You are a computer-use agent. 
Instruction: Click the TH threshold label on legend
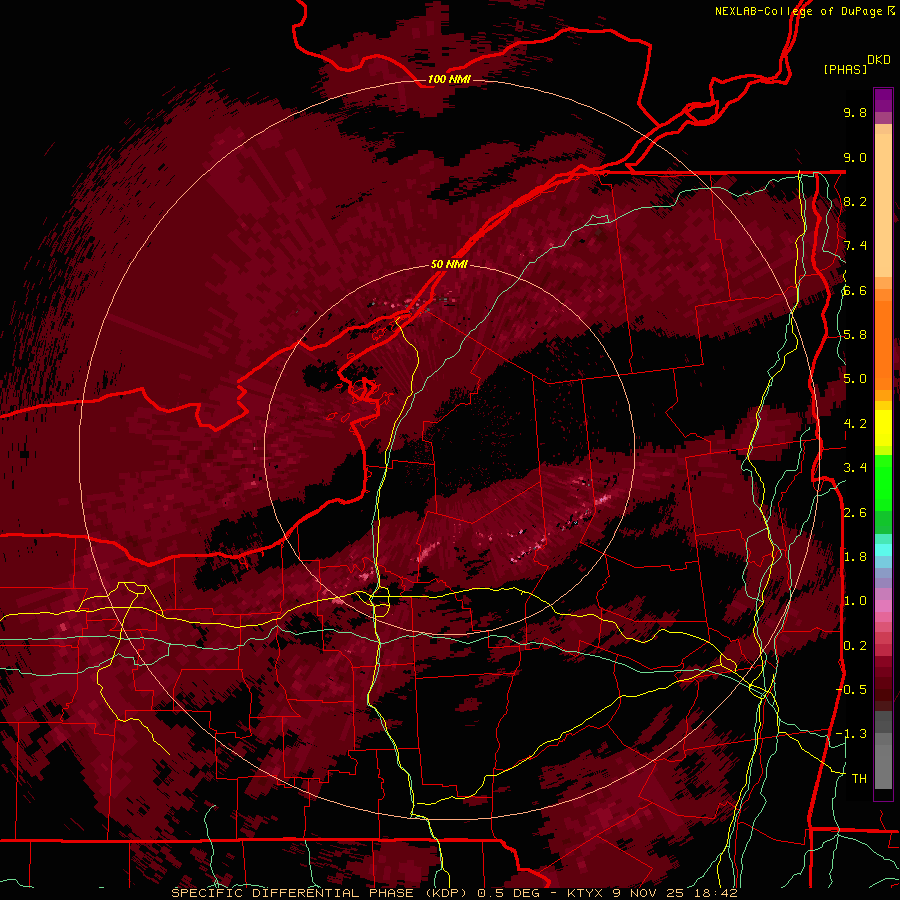coord(859,779)
